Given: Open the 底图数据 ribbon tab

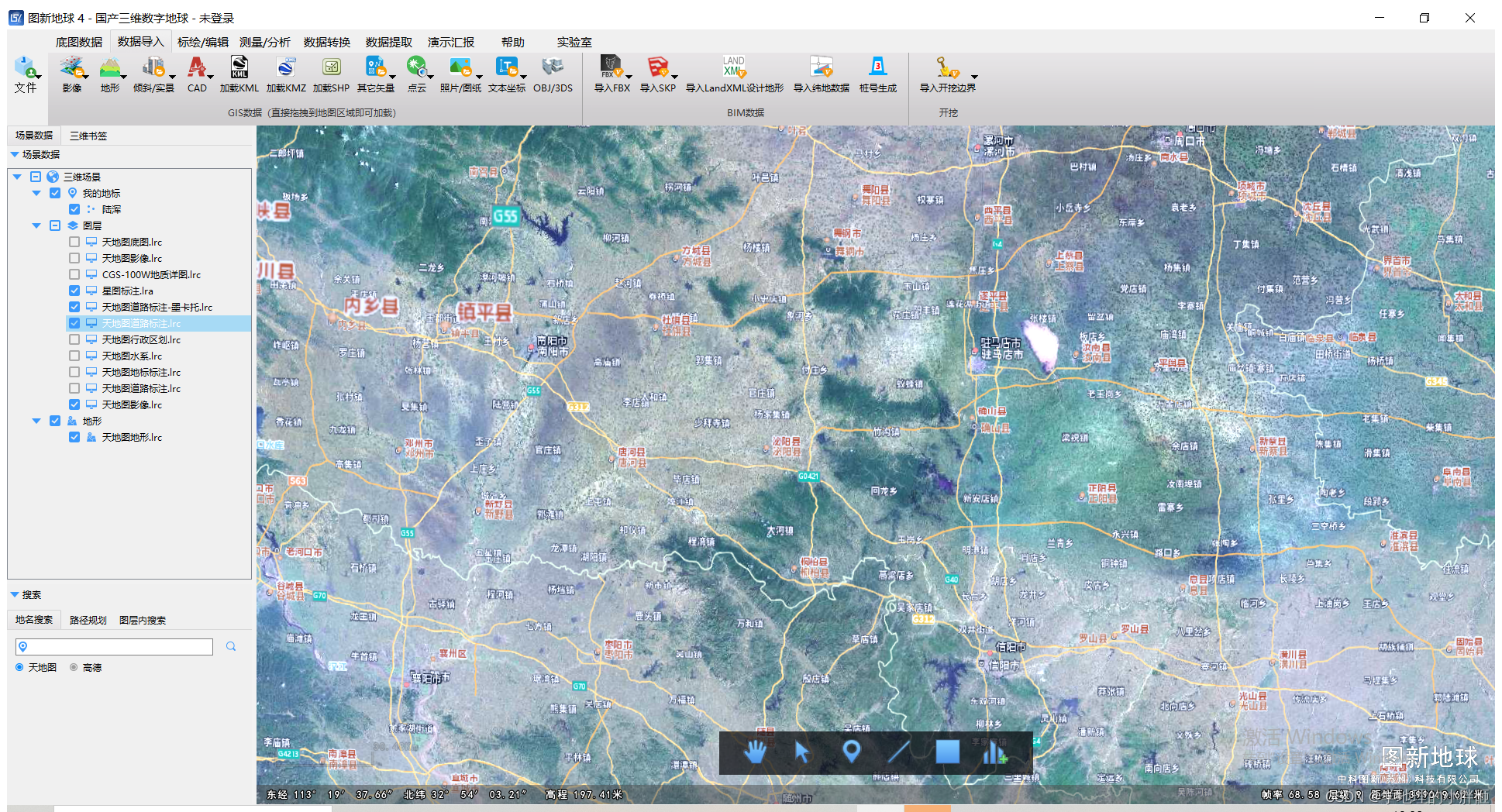Looking at the screenshot, I should [79, 42].
